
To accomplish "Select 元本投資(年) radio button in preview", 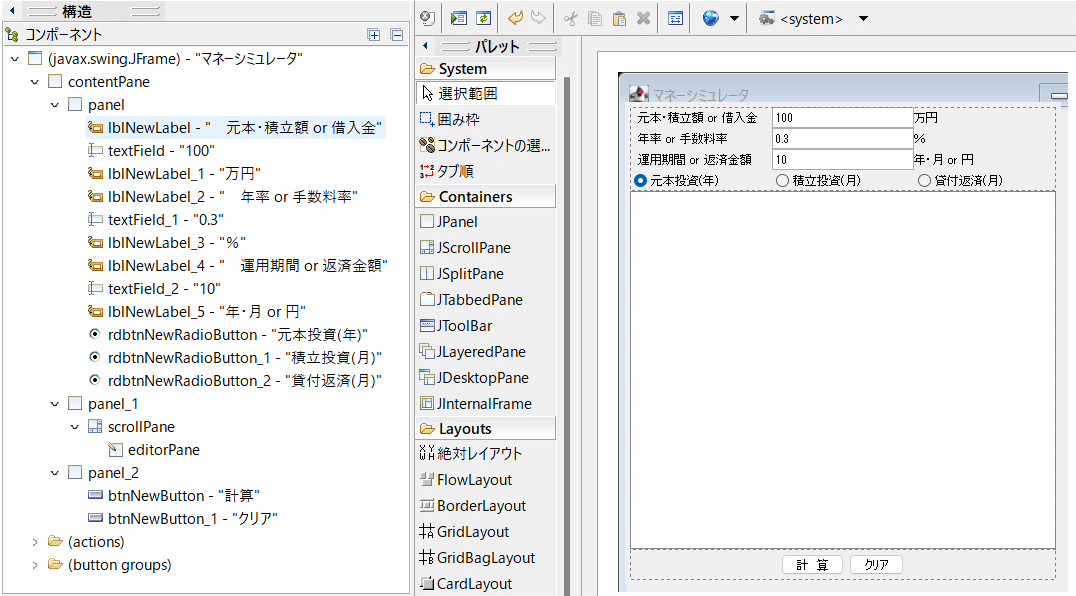I will pyautogui.click(x=677, y=180).
